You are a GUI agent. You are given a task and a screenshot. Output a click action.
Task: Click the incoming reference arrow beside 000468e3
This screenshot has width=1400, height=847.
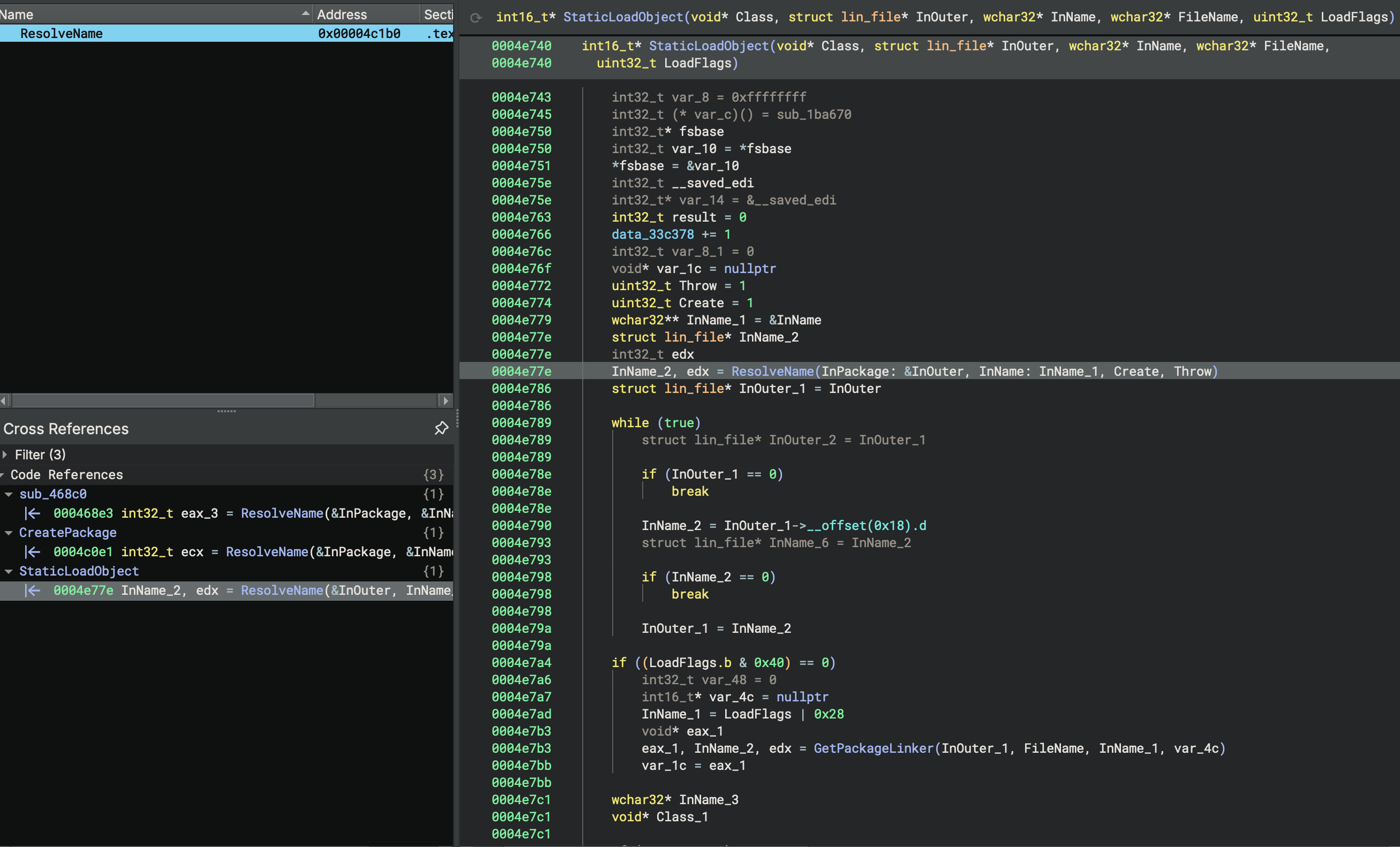pos(34,513)
